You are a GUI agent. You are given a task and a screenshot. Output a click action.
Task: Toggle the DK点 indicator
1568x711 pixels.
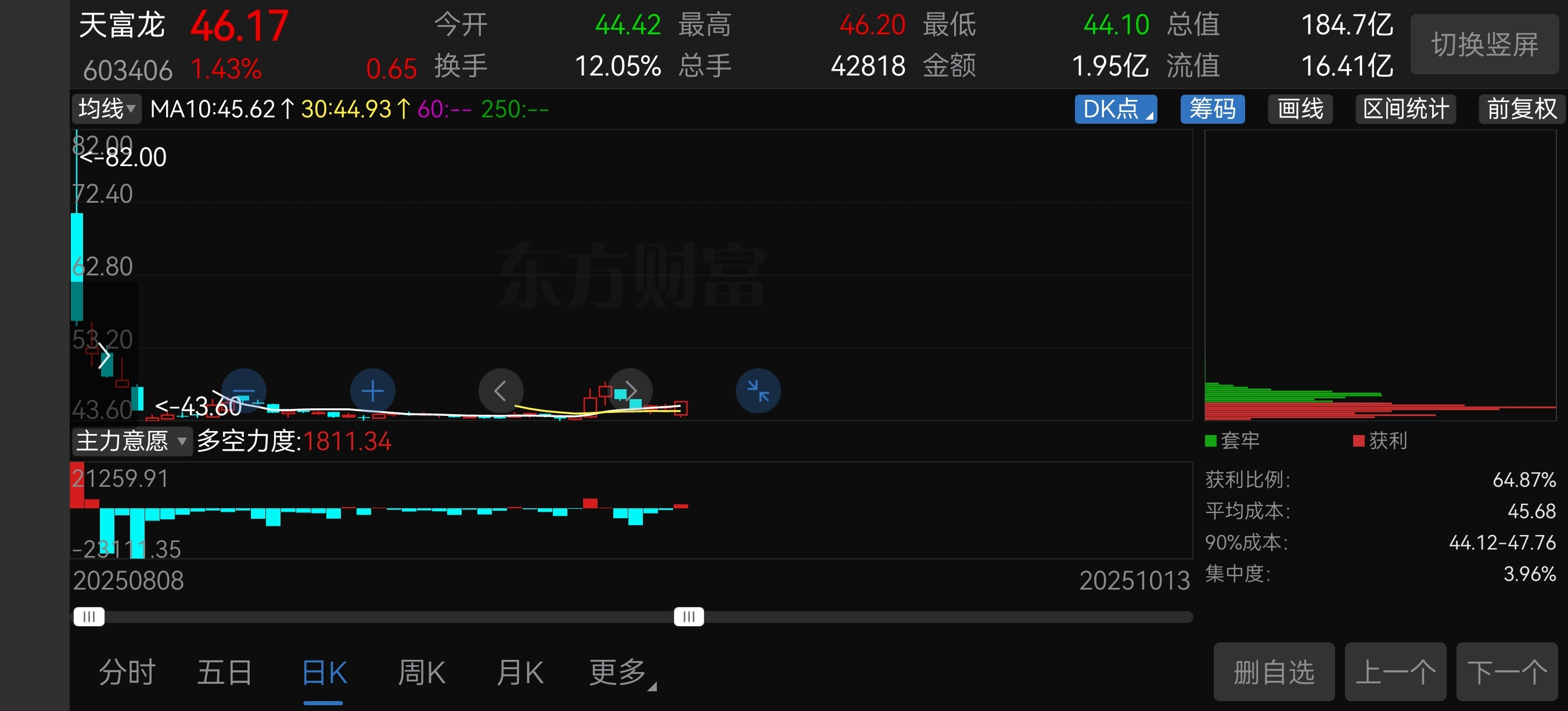click(1115, 110)
